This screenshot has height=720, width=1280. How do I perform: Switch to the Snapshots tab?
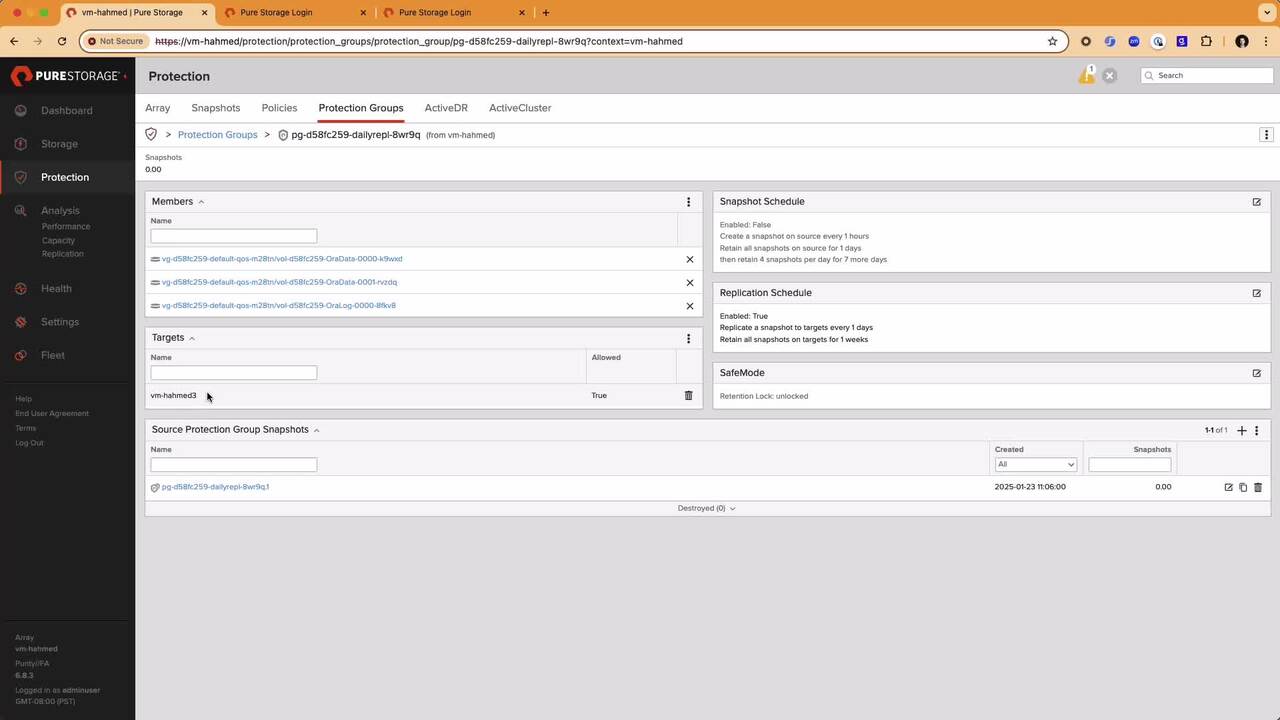pyautogui.click(x=215, y=108)
